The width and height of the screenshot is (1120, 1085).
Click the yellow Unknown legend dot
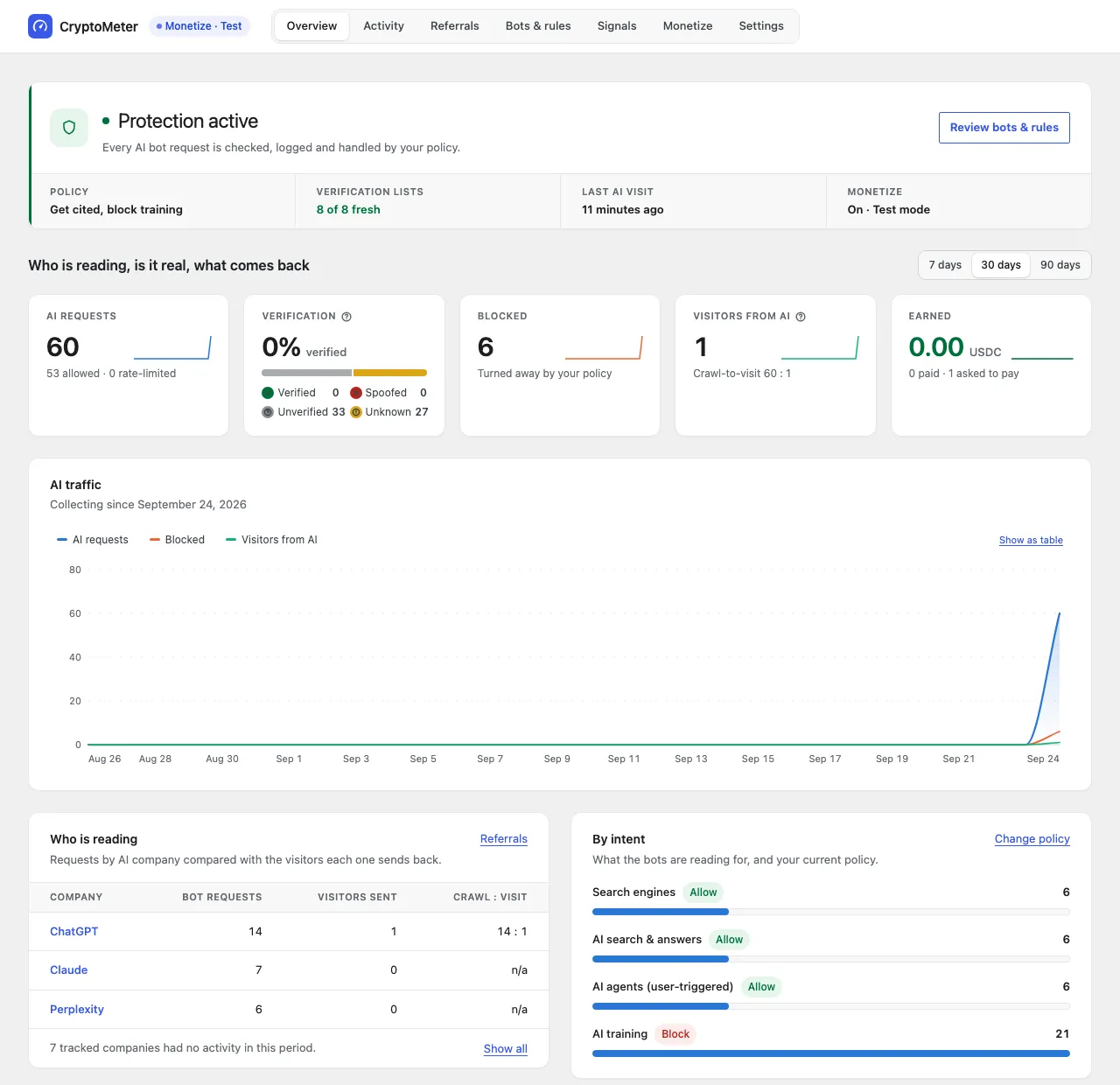coord(356,412)
